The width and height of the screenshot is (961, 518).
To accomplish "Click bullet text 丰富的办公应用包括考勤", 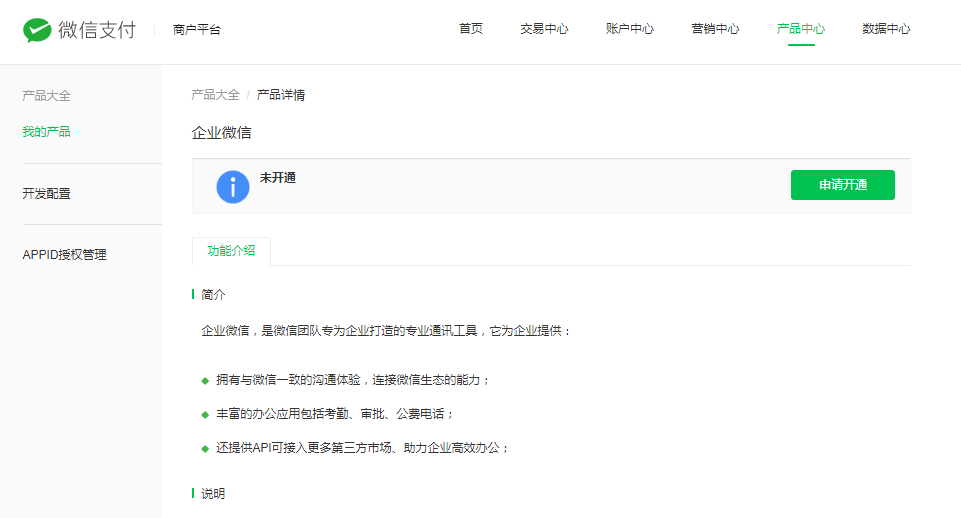I will (x=335, y=414).
